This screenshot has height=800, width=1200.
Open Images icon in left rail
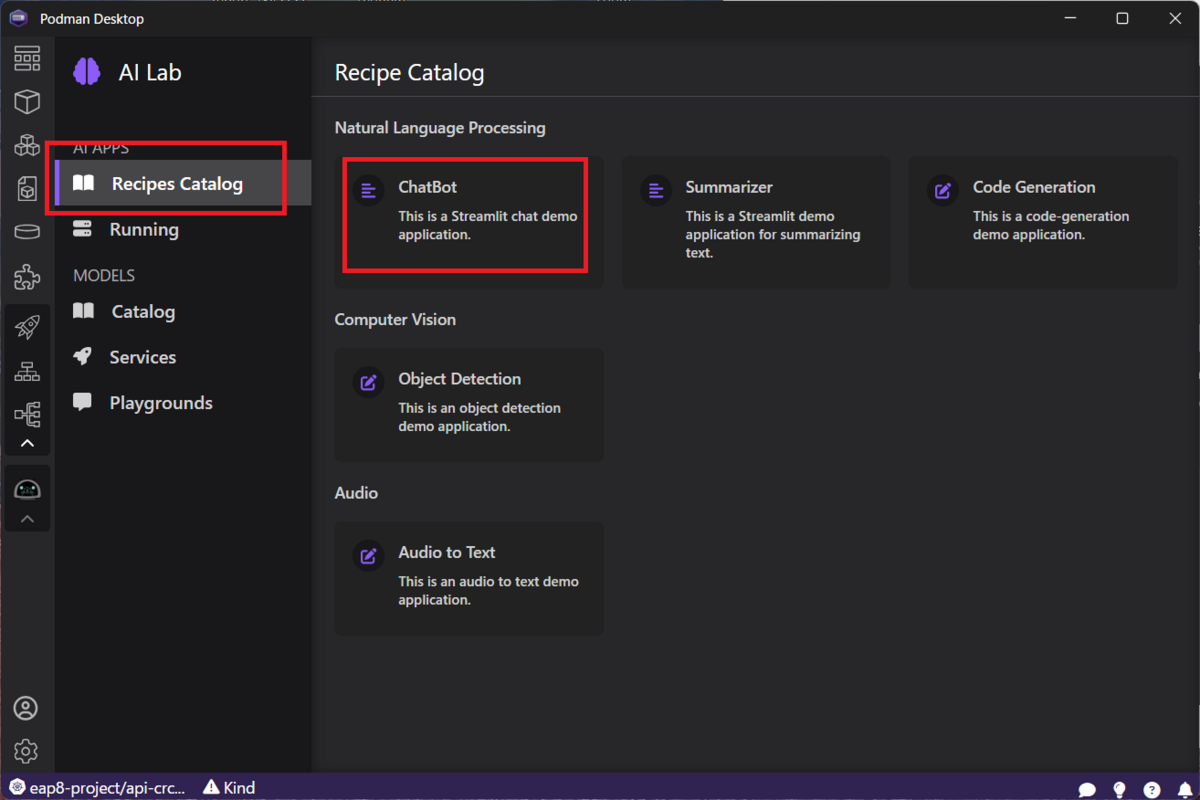[27, 188]
